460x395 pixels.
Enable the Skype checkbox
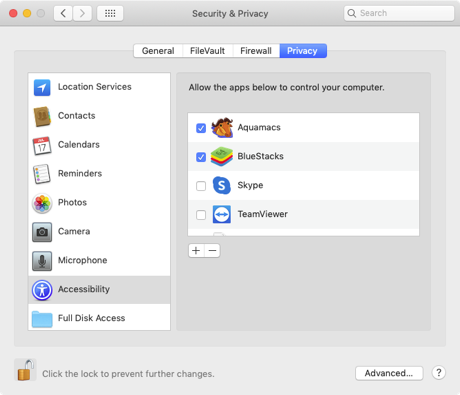[x=201, y=186]
